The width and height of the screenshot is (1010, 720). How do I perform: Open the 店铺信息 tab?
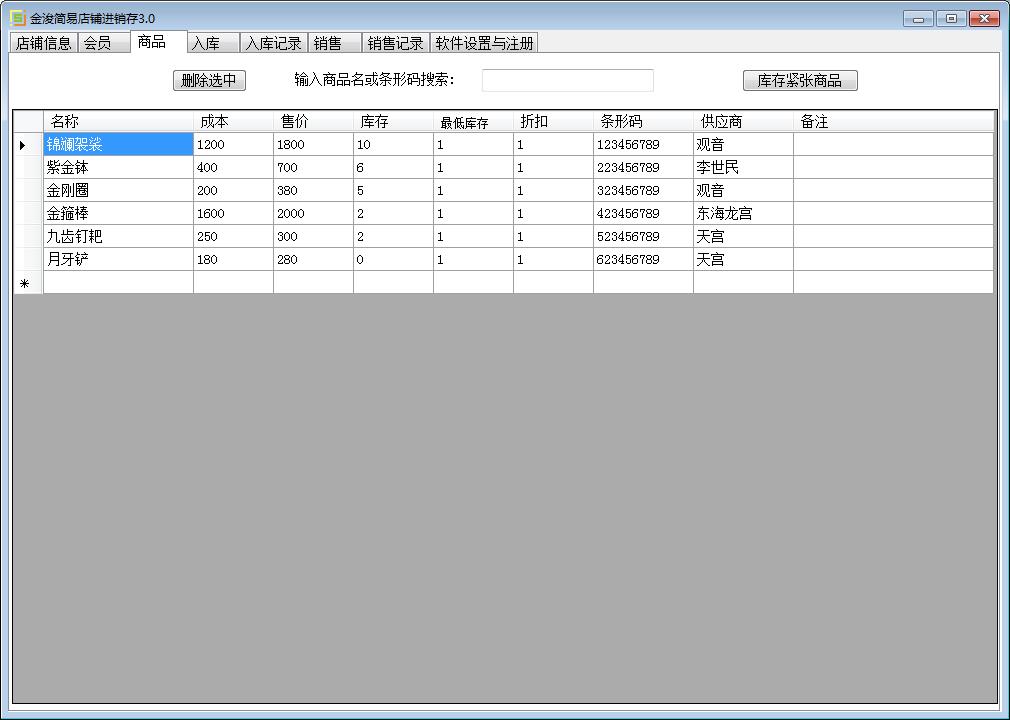coord(43,43)
